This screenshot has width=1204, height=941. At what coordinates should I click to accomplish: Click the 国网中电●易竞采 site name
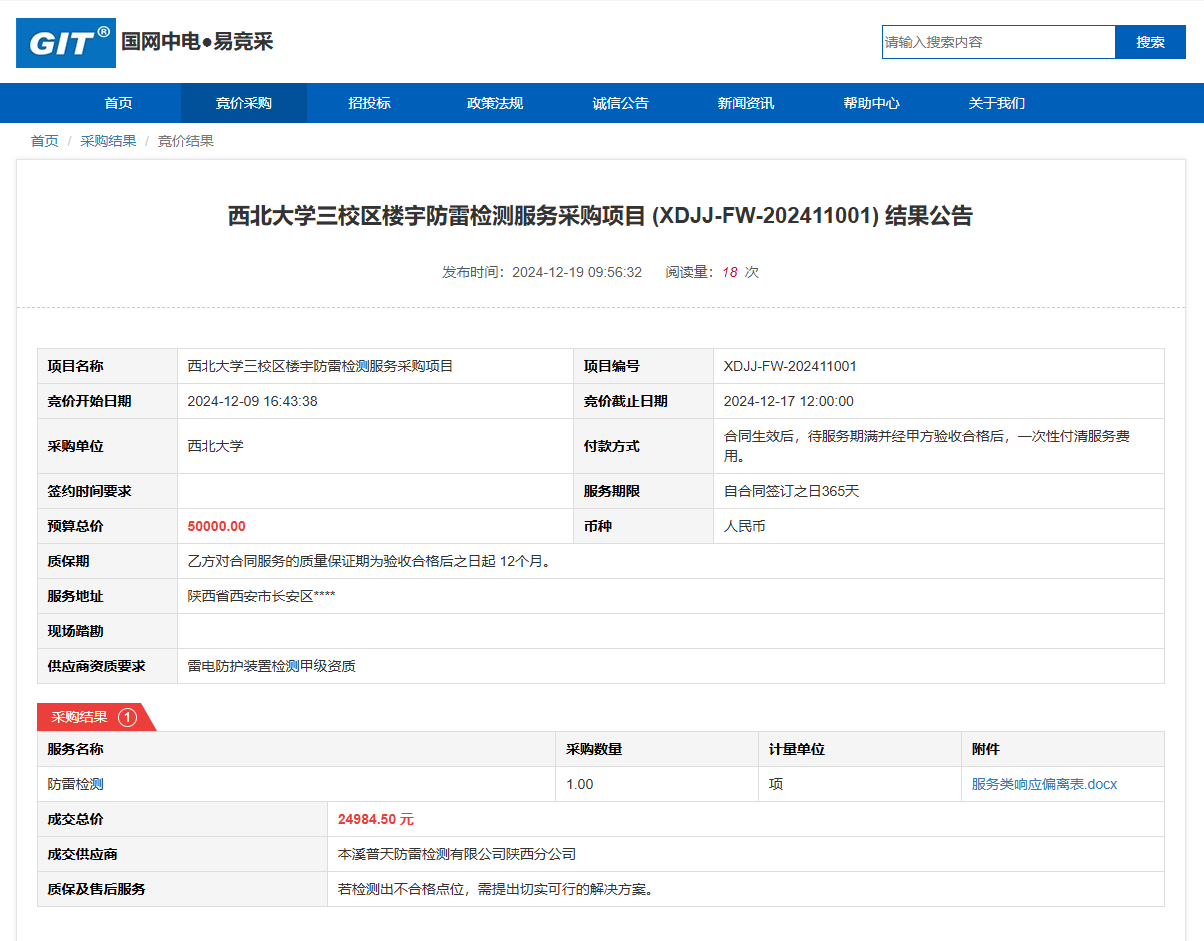(197, 42)
